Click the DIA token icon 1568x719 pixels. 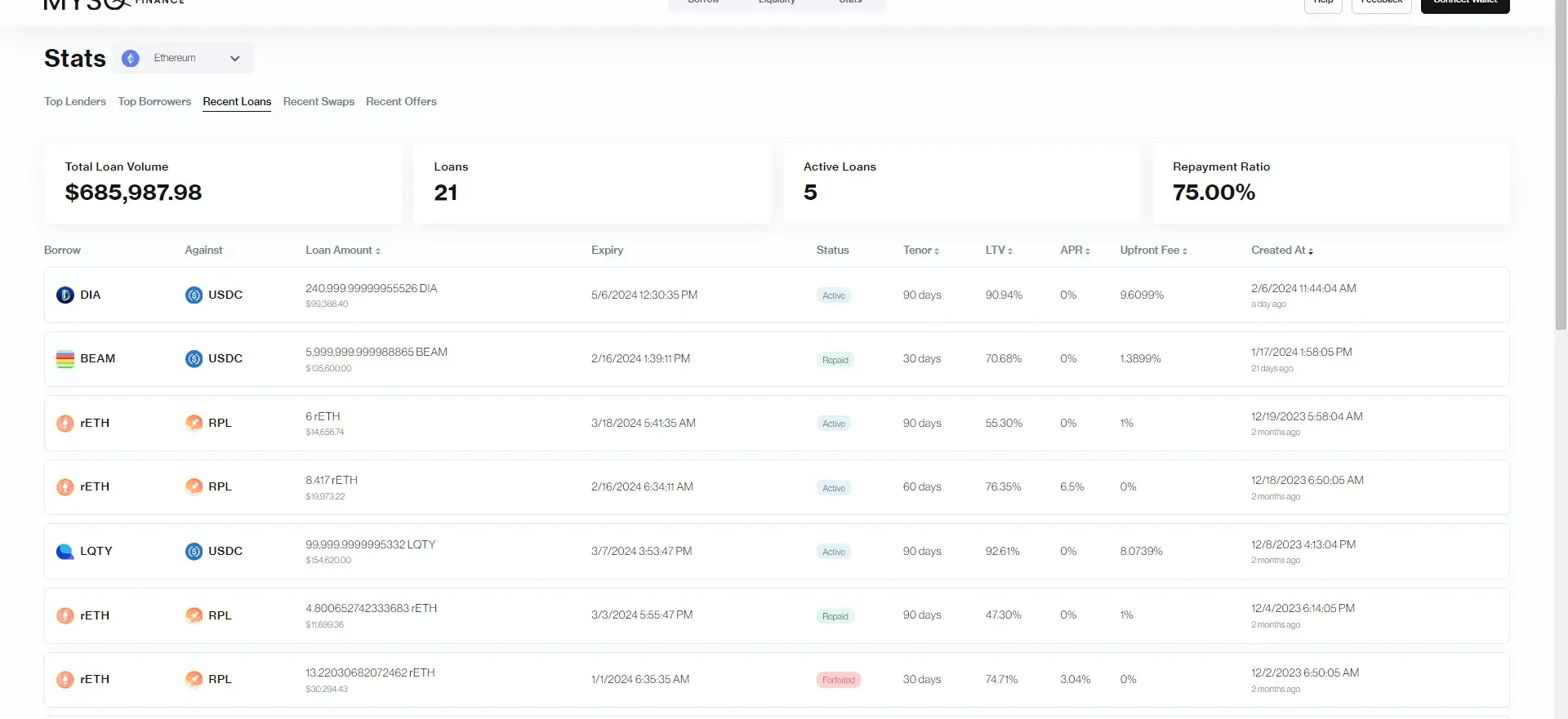(x=65, y=295)
